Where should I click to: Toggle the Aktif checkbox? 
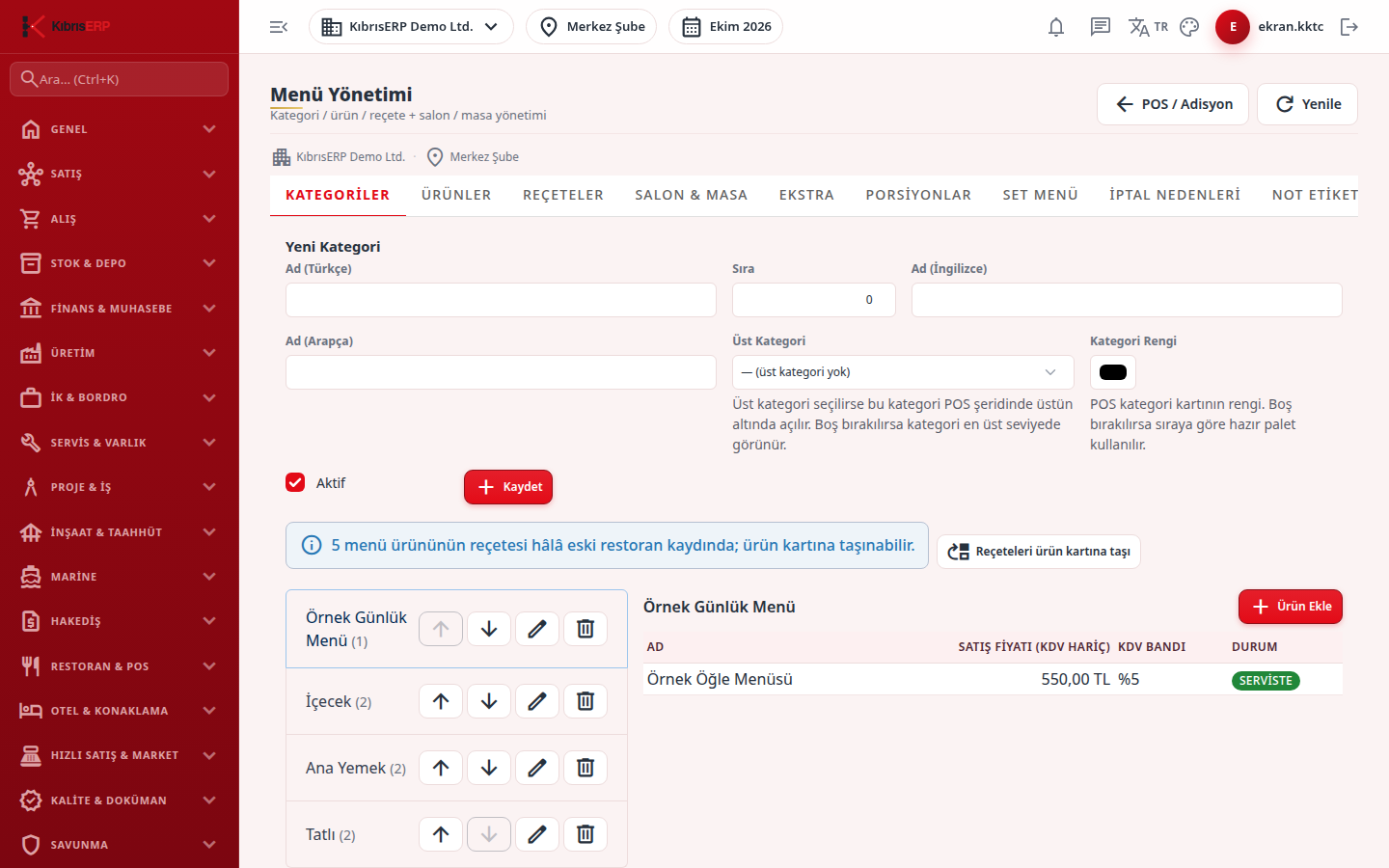(x=295, y=482)
